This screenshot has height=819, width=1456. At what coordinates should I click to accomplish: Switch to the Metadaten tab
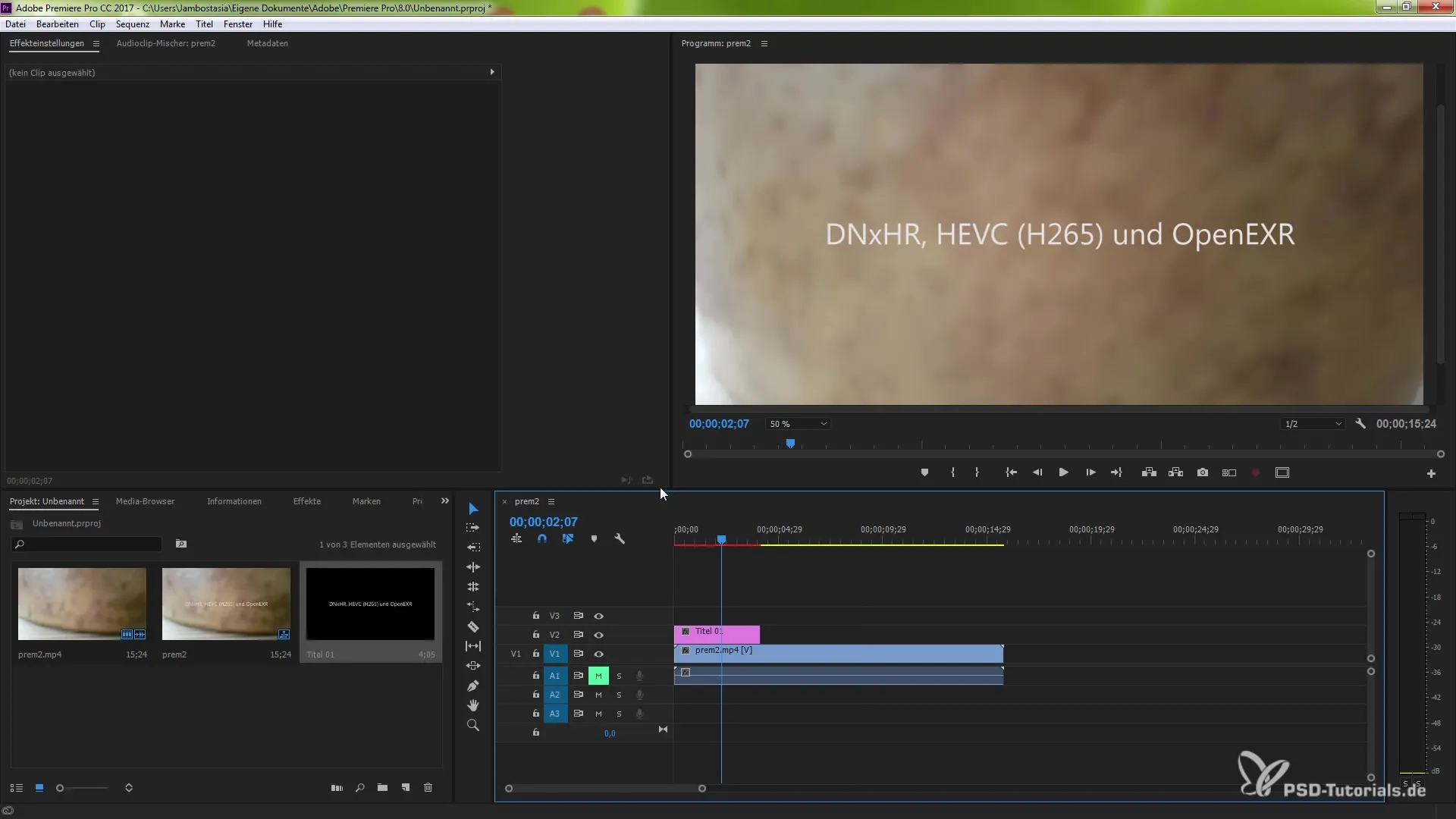tap(268, 44)
